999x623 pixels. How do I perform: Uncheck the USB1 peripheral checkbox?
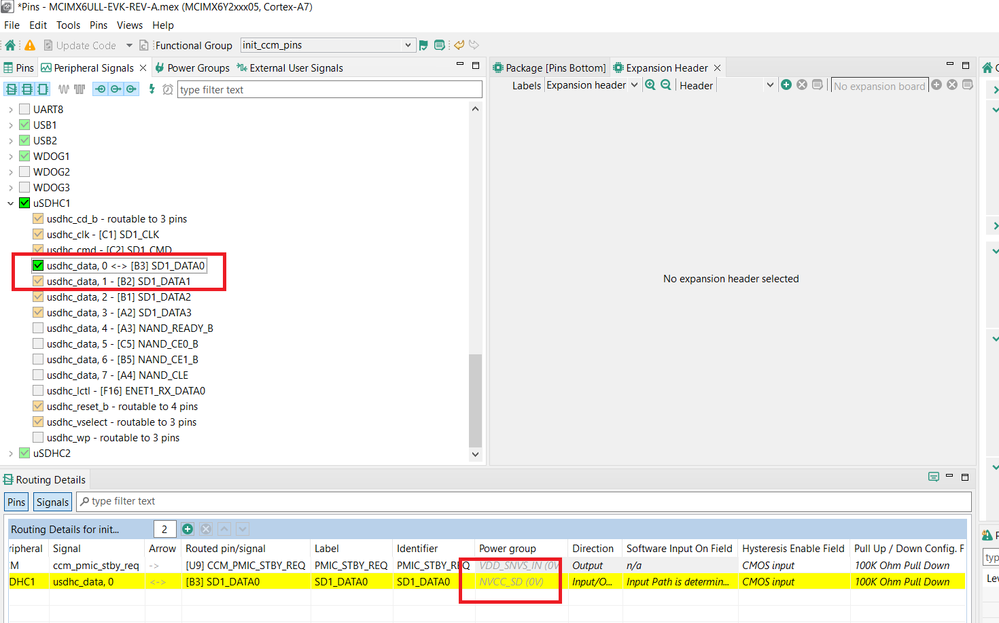pos(24,125)
